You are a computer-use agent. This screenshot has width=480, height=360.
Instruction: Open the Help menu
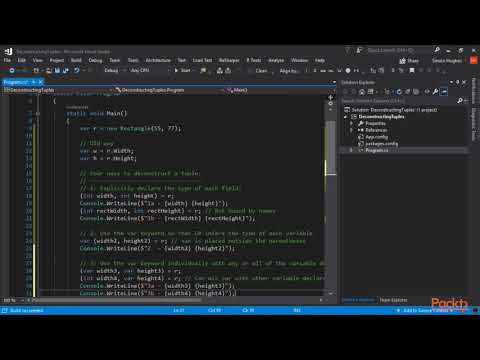[x=320, y=60]
